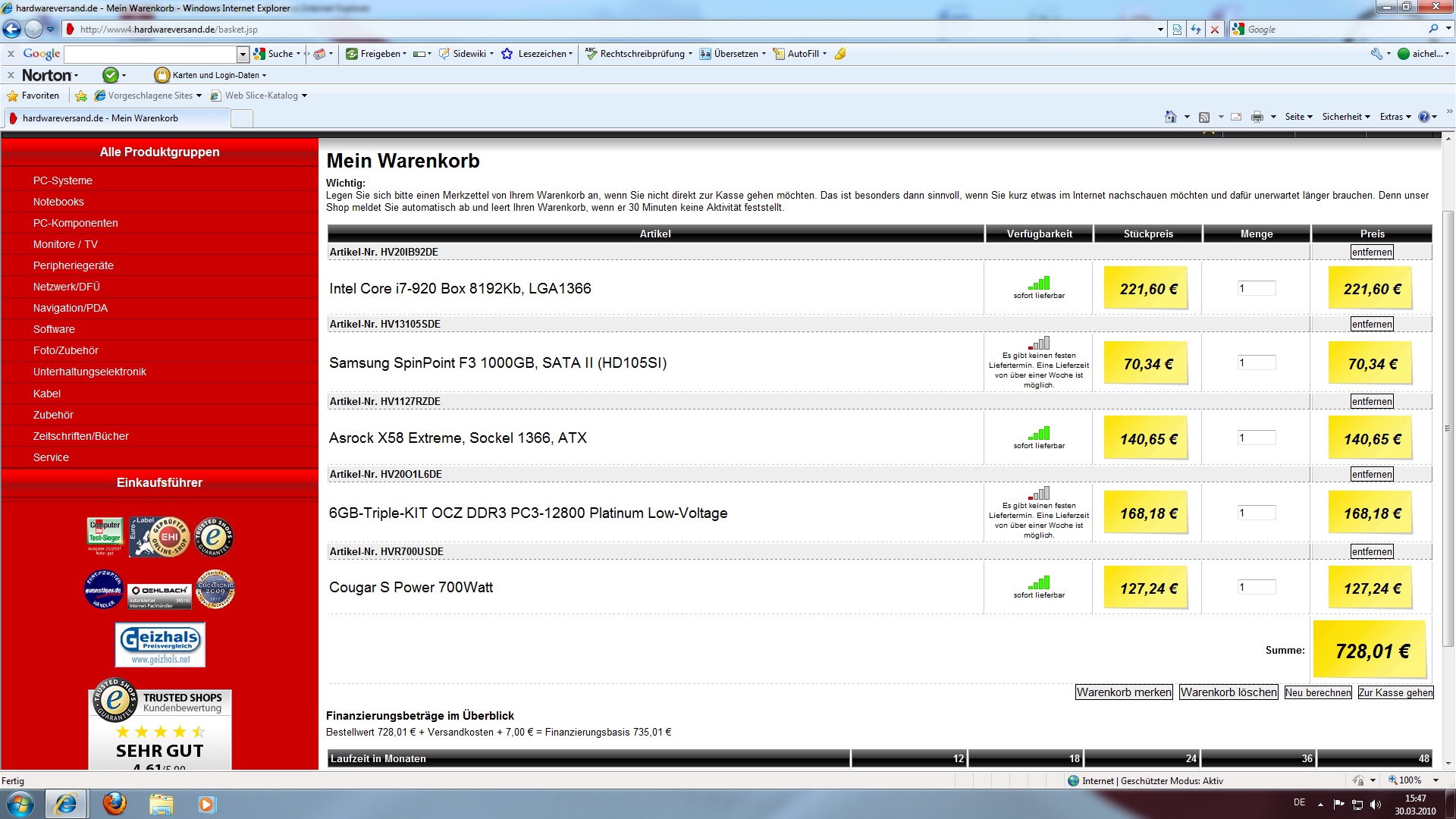Open Google toolbar wrench settings icon
This screenshot has width=1456, height=819.
(x=1377, y=54)
